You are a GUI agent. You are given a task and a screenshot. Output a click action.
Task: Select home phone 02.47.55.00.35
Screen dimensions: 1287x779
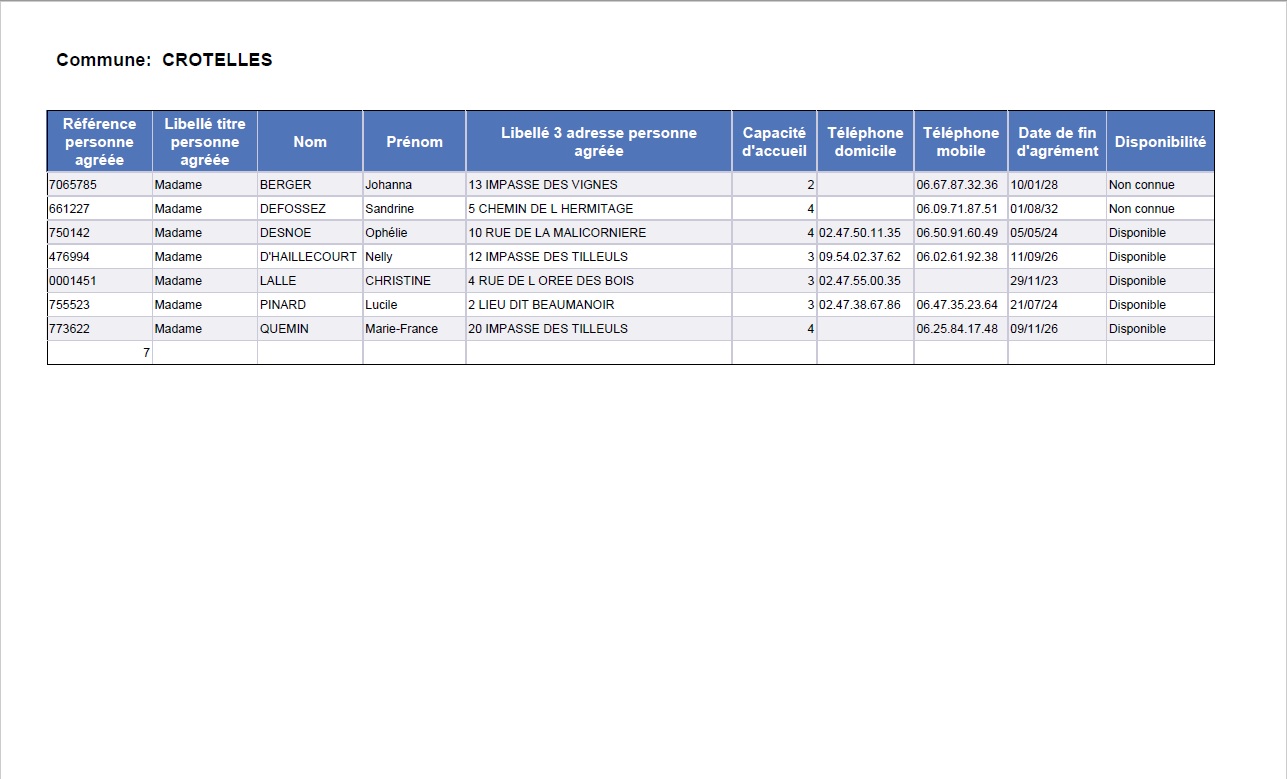click(860, 281)
